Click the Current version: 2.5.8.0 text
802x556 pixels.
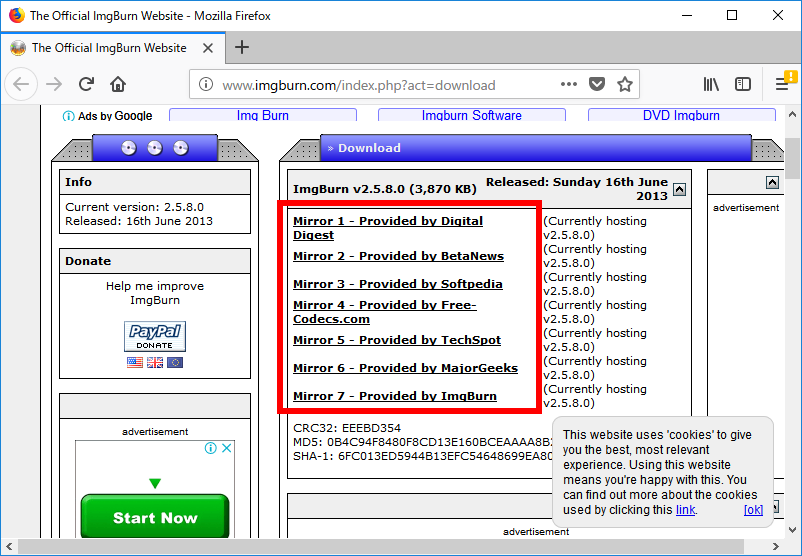(135, 207)
